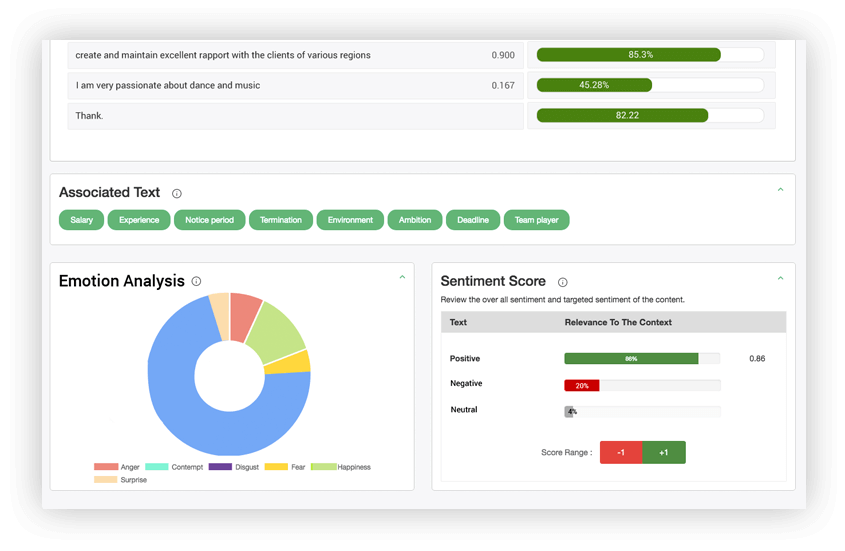Screen dimensions: 845x551
Task: Select the Deadline tag
Action: click(473, 220)
